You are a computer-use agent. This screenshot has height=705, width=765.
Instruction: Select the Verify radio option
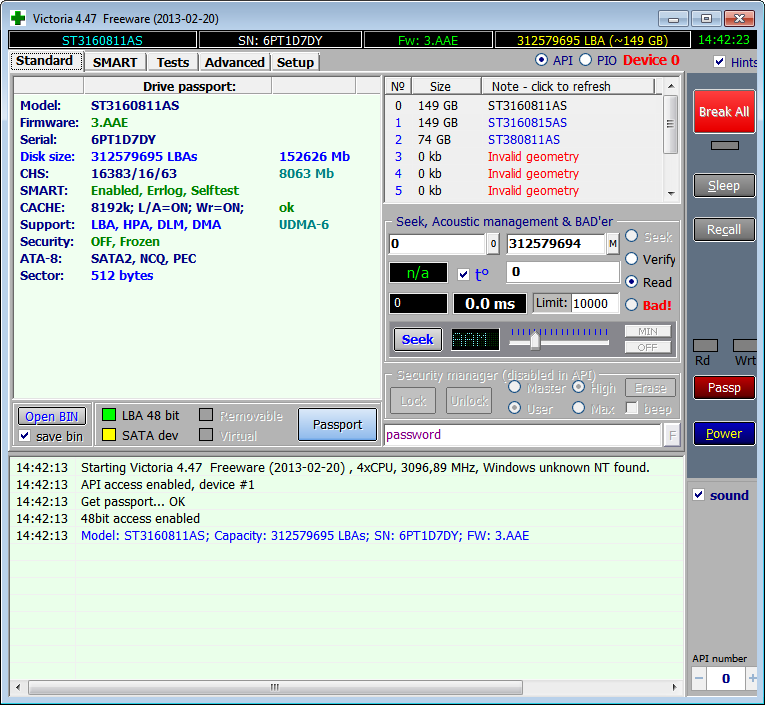pyautogui.click(x=631, y=259)
